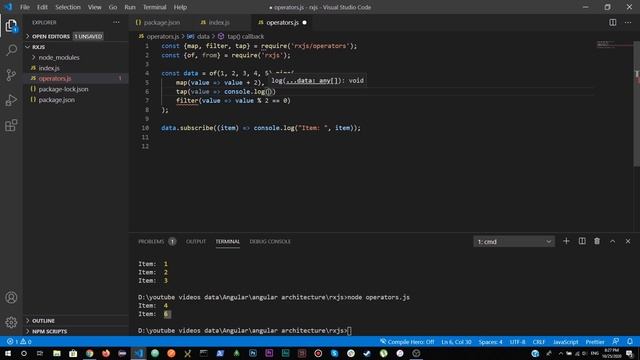This screenshot has height=360, width=640.
Task: Click the VS Code taskbar icon
Action: 138,353
